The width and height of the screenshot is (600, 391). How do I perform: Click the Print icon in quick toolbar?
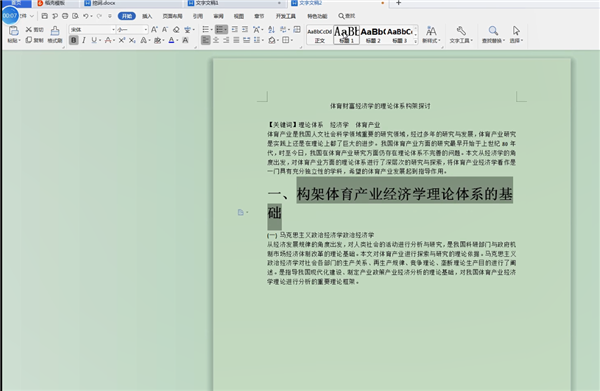(x=65, y=16)
